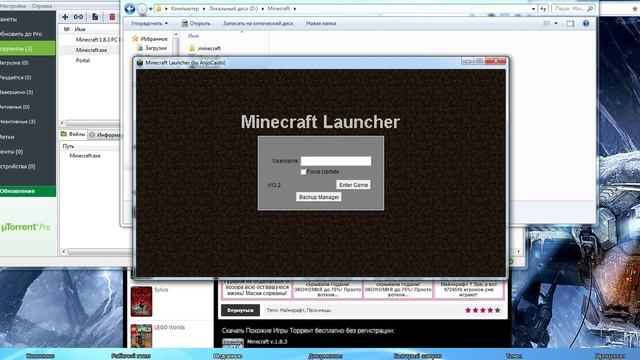This screenshot has width=640, height=360.
Task: Open the recent pages dropdown beside Forward arrow
Action: pos(151,9)
